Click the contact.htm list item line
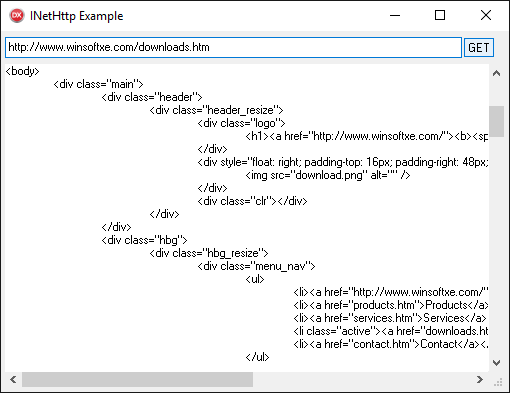The height and width of the screenshot is (393, 510). coord(391,344)
